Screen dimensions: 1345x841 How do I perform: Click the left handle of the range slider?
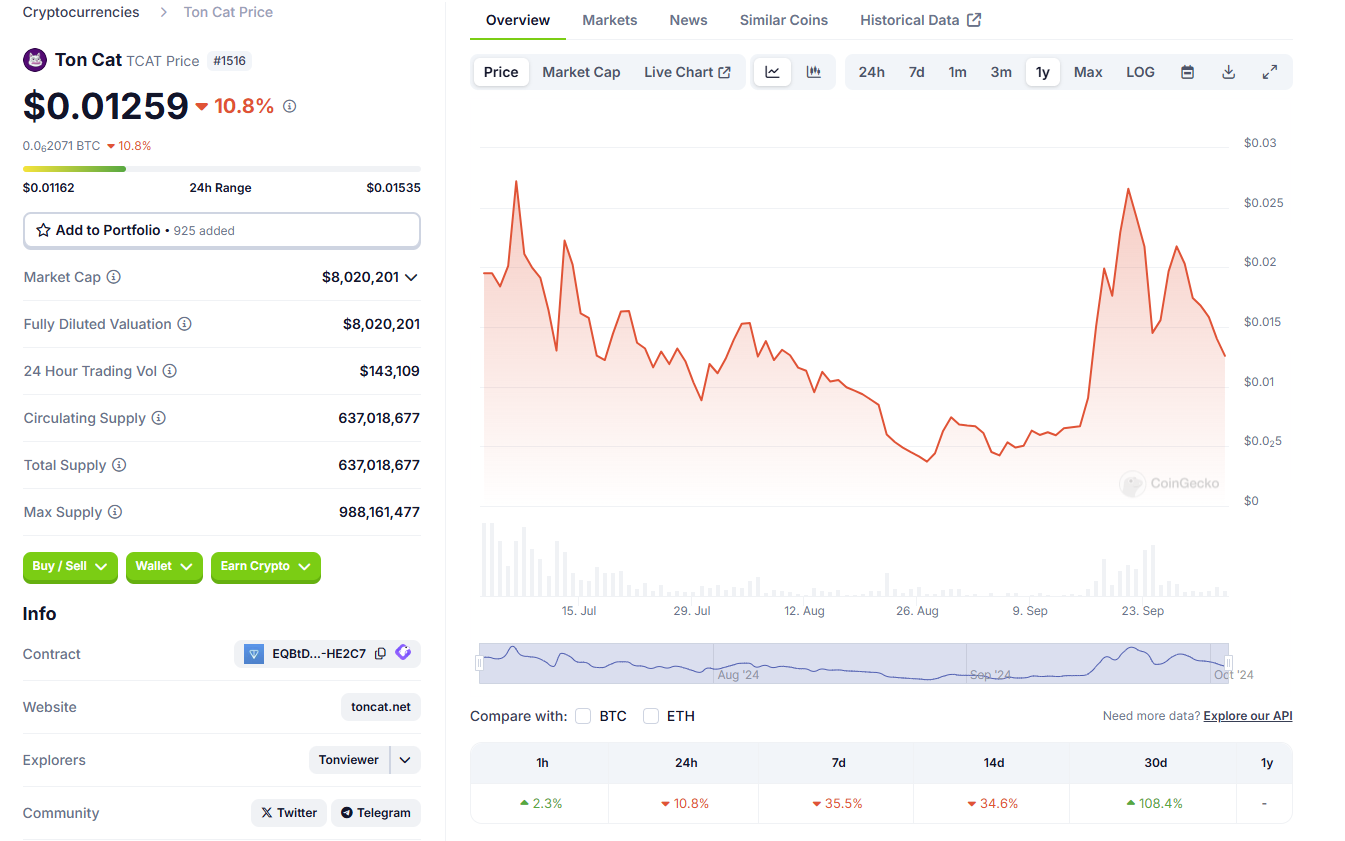click(x=479, y=663)
